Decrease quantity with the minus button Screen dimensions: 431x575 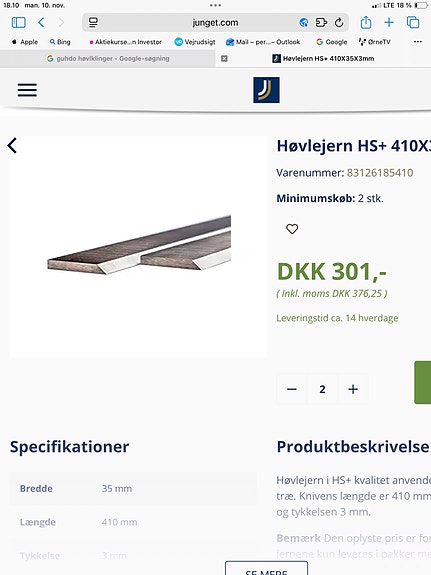[x=292, y=389]
